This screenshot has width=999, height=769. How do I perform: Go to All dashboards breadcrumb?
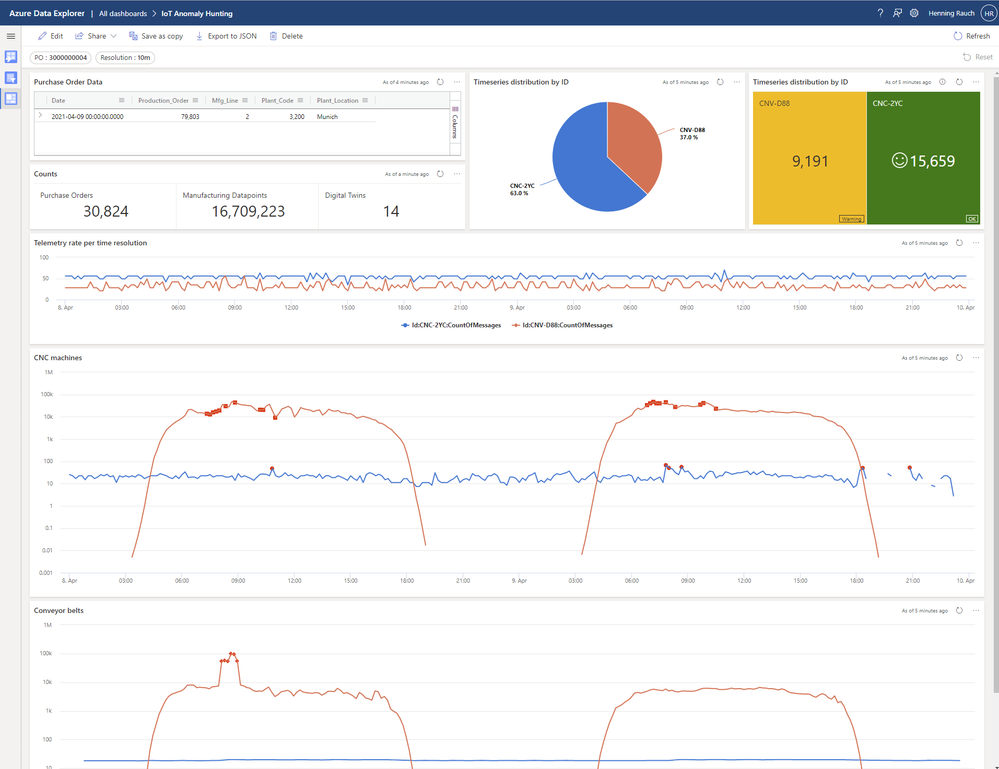(x=123, y=13)
